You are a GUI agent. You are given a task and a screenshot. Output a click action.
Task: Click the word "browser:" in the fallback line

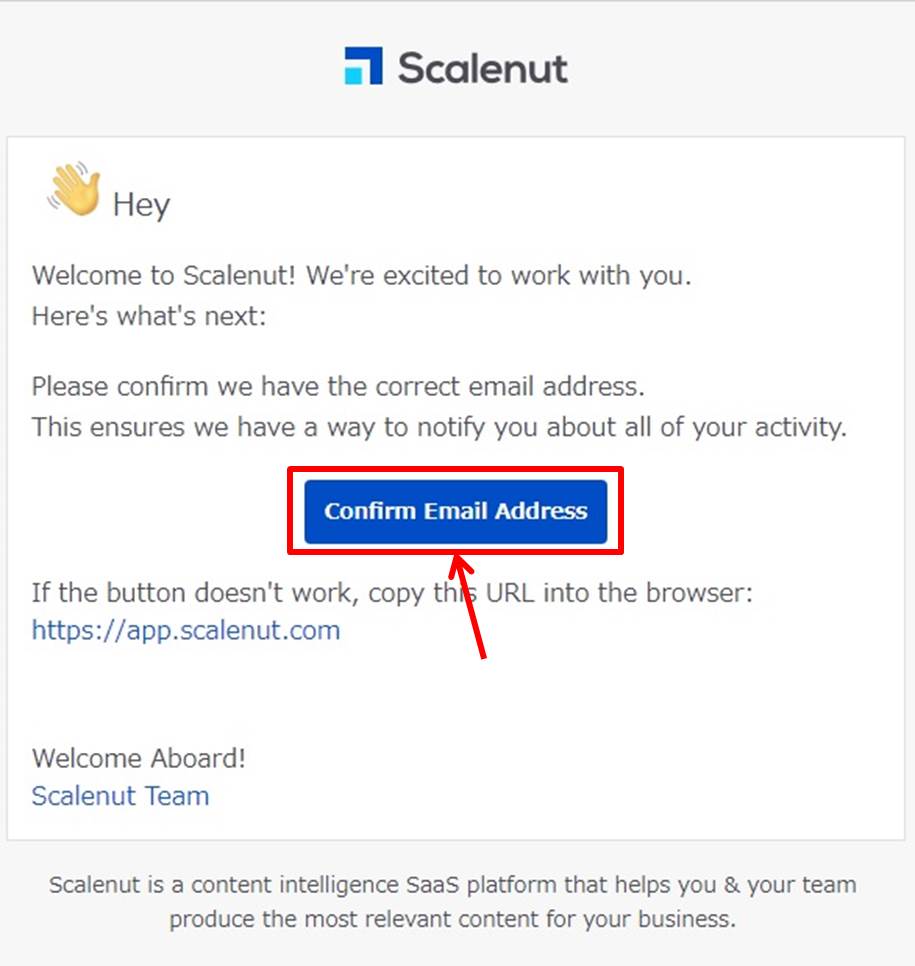[x=699, y=593]
